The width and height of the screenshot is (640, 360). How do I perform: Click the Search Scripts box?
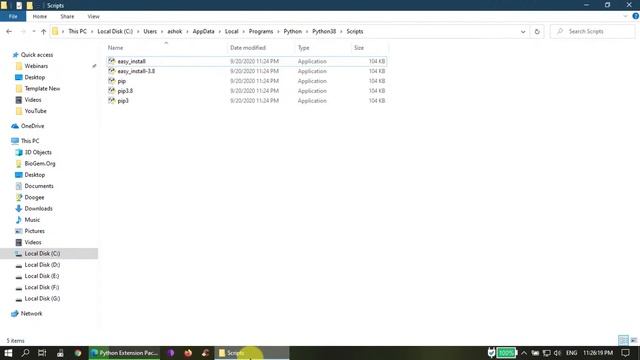click(592, 31)
